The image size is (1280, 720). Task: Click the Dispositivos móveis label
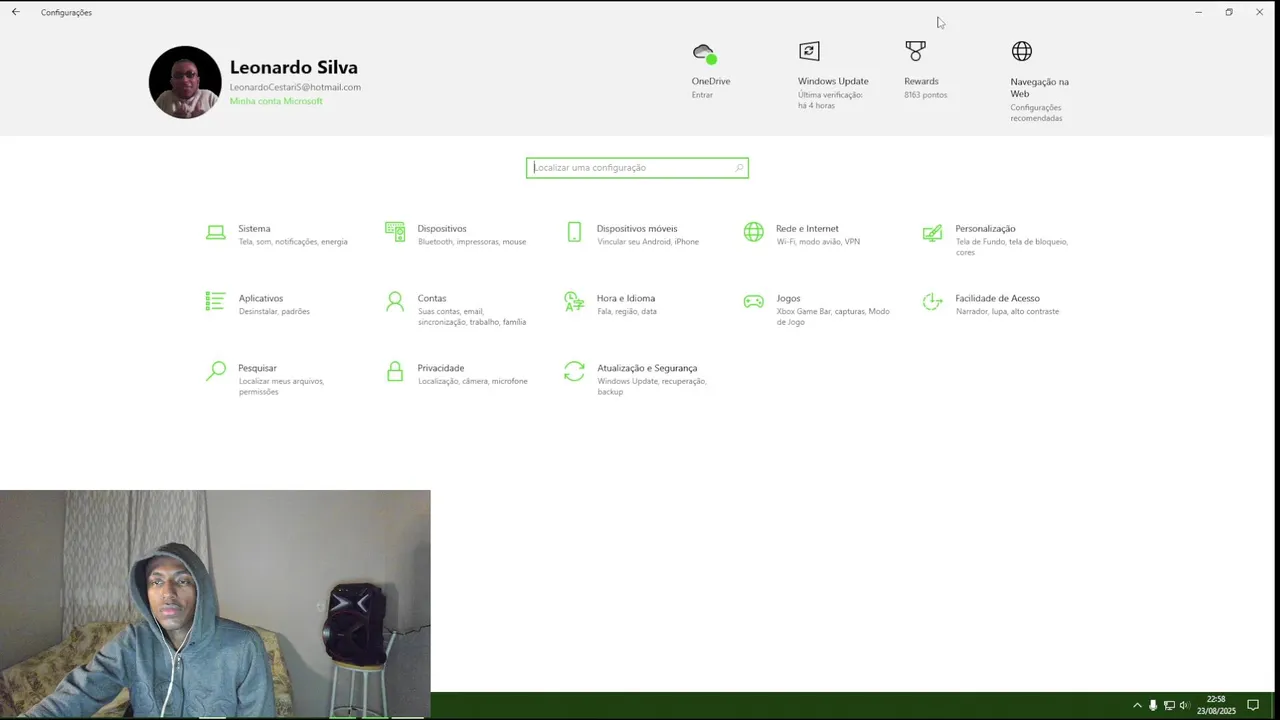tap(637, 229)
